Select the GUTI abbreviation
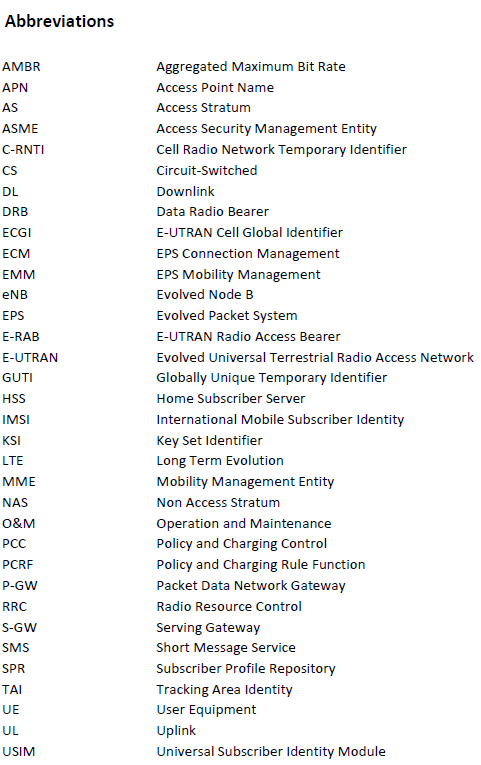 (x=18, y=378)
